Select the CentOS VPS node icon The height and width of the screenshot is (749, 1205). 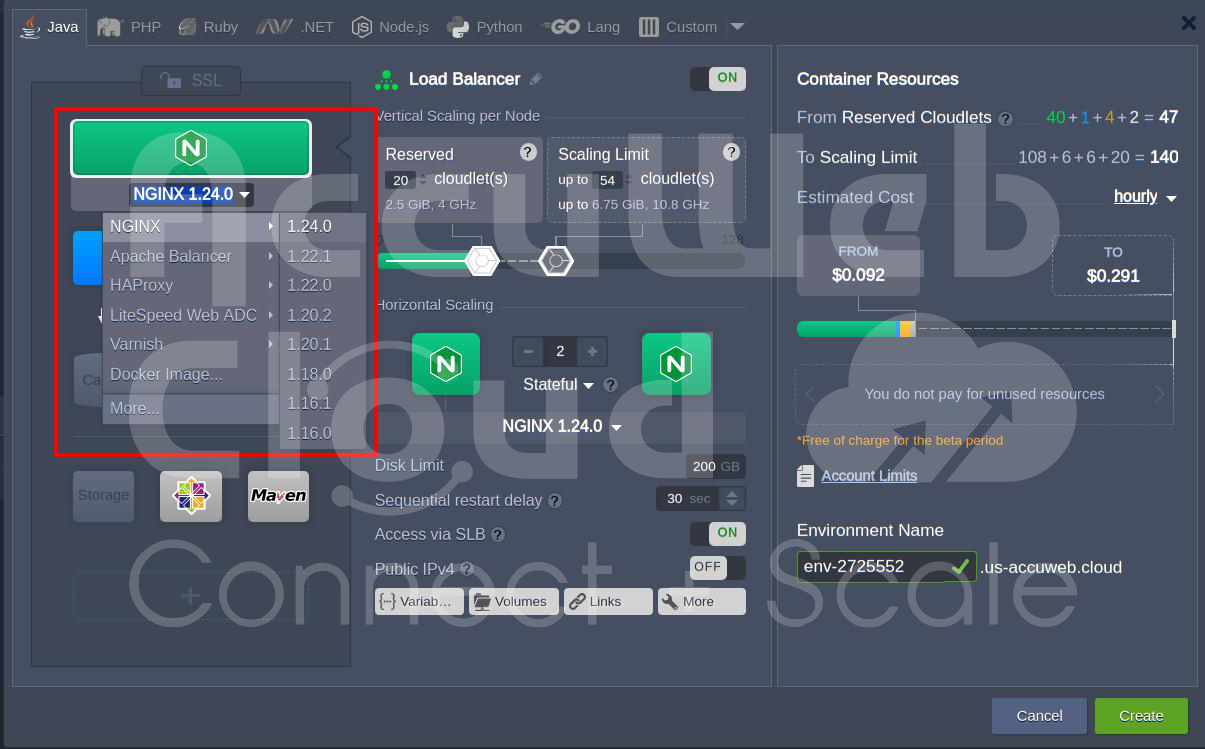[x=191, y=496]
